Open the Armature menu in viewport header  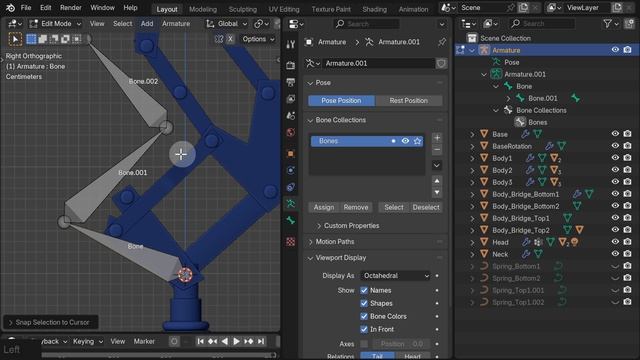point(176,24)
